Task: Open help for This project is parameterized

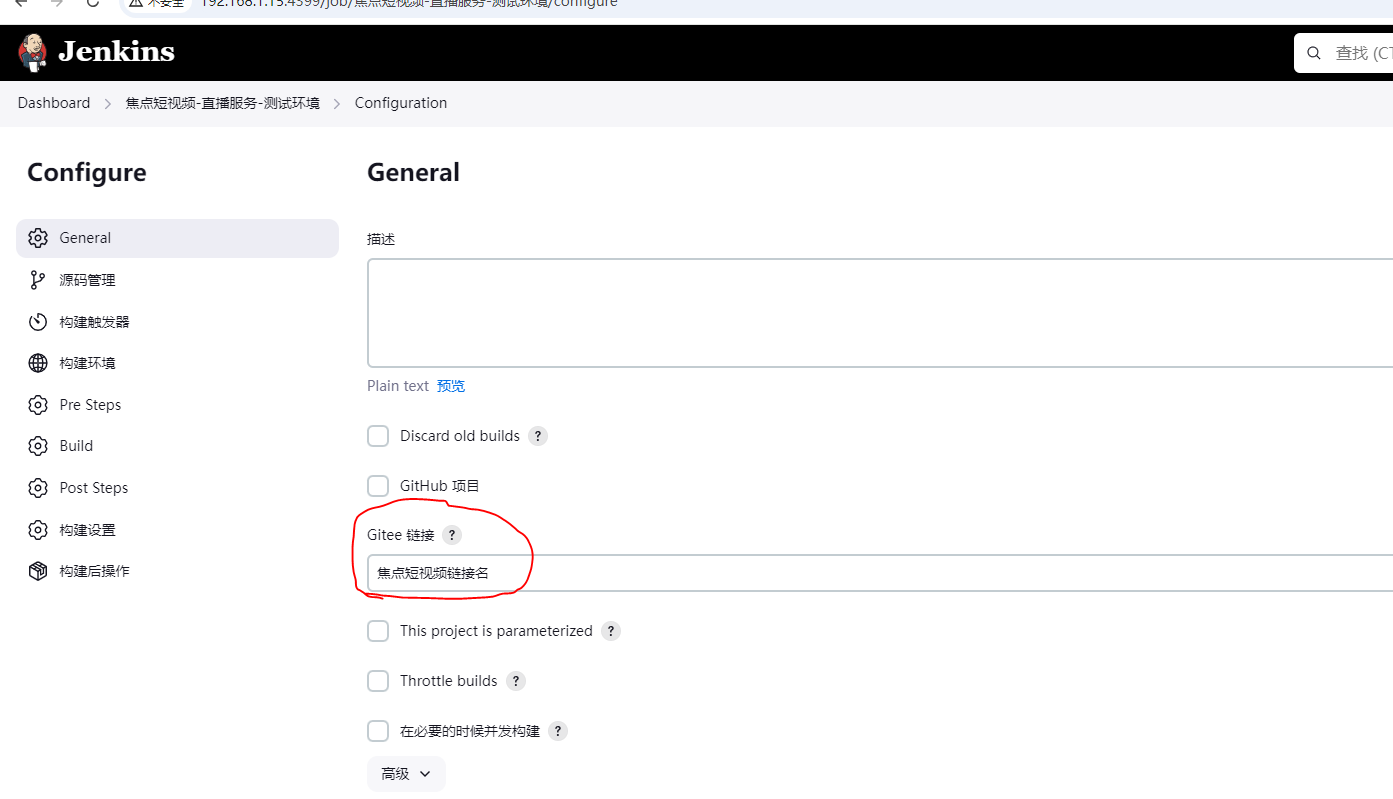Action: 611,631
